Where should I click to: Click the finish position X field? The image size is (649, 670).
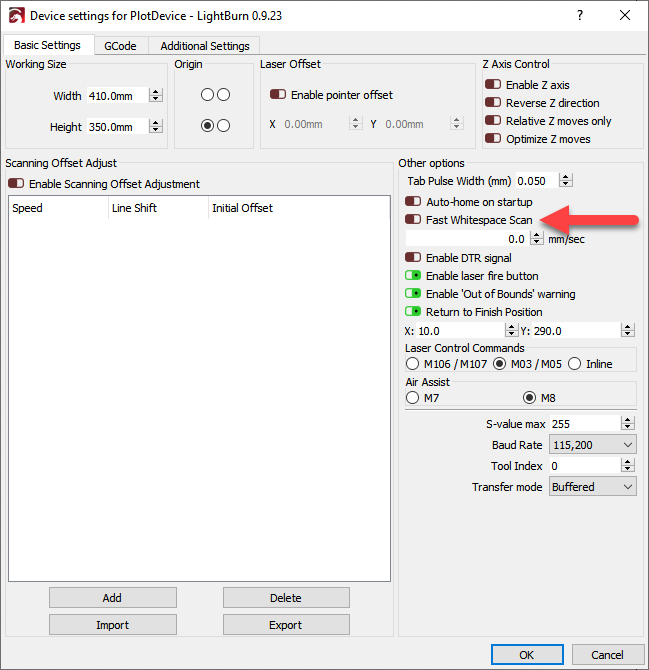[x=461, y=330]
